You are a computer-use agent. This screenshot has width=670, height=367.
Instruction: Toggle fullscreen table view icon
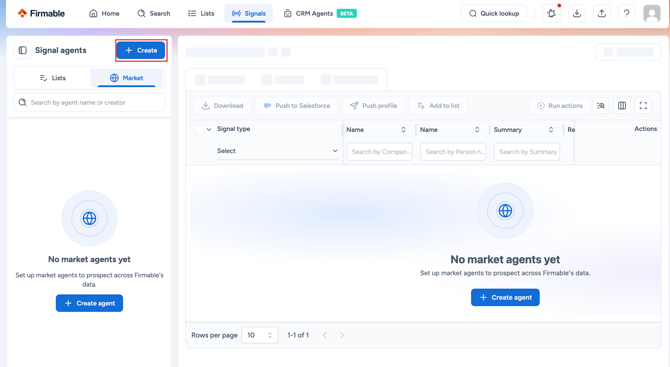click(x=643, y=106)
